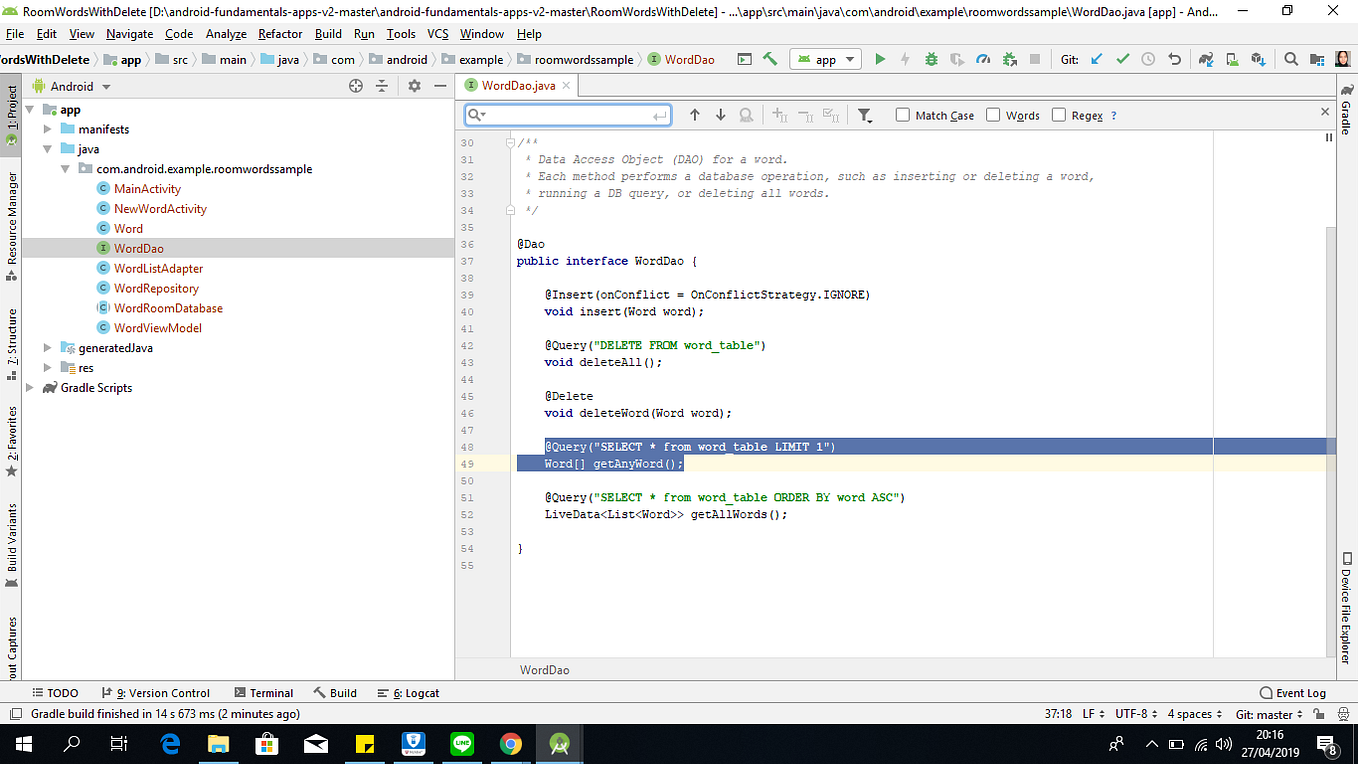
Task: Run the app with green play button
Action: coord(880,59)
